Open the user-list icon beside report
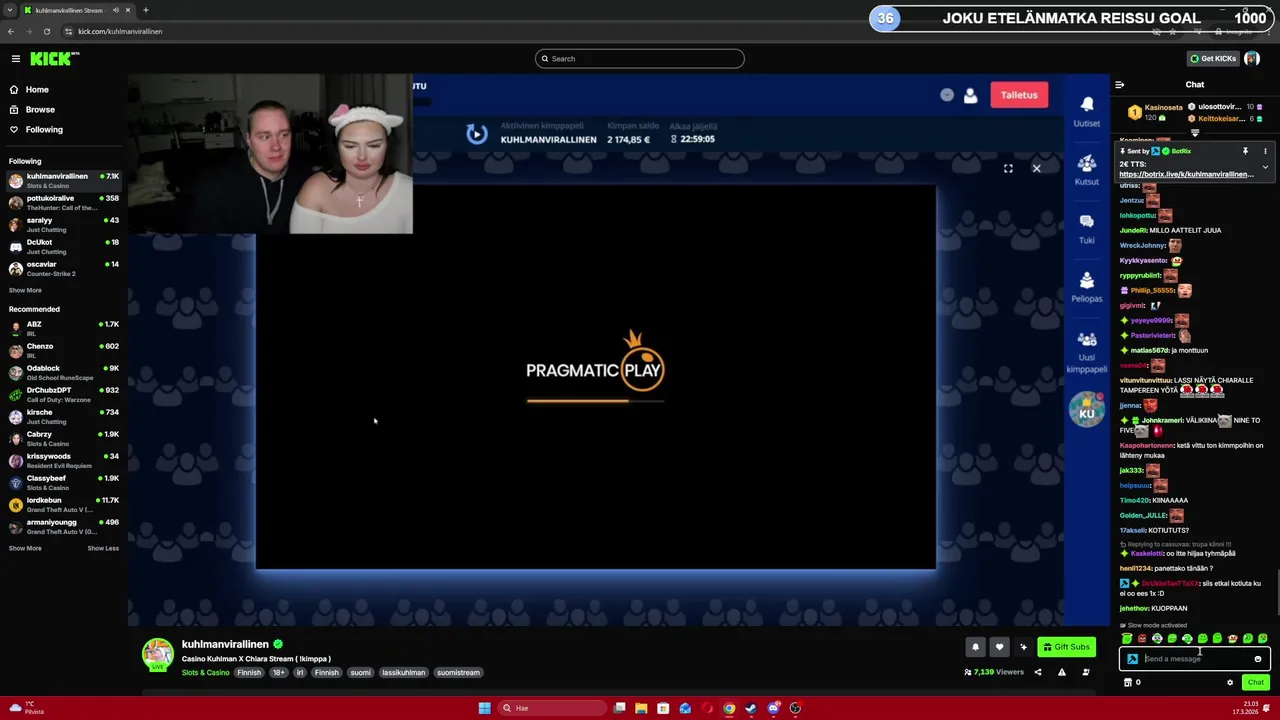1280x720 pixels. pyautogui.click(x=1085, y=672)
